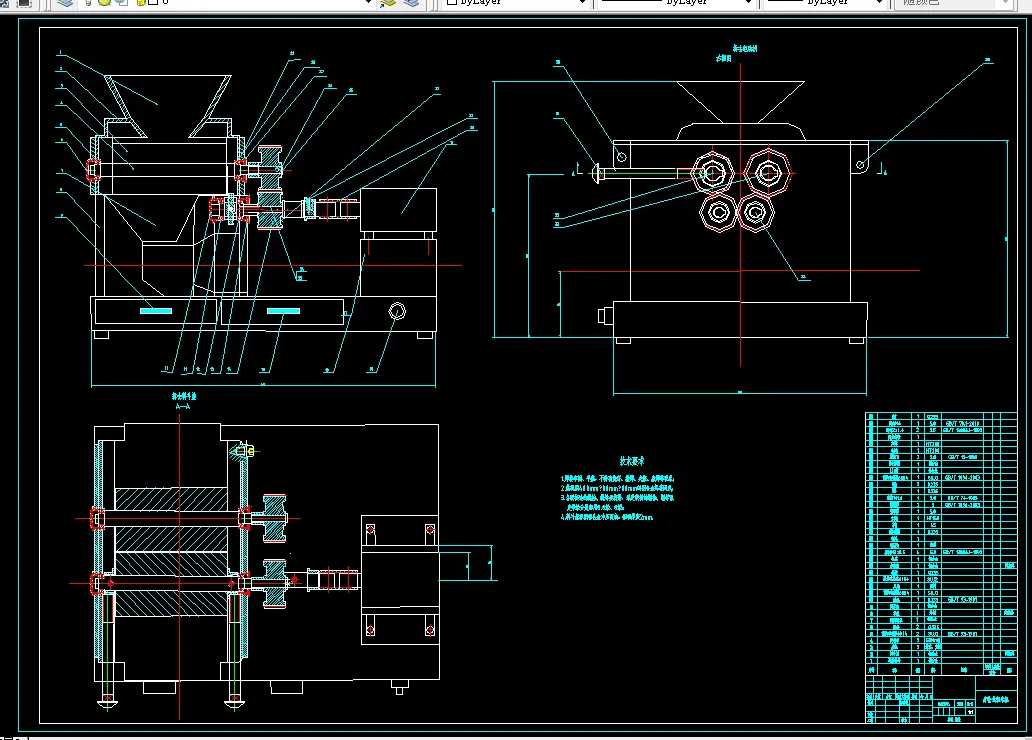
Task: Expand the layer list dropdown showing 0
Action: click(369, 3)
